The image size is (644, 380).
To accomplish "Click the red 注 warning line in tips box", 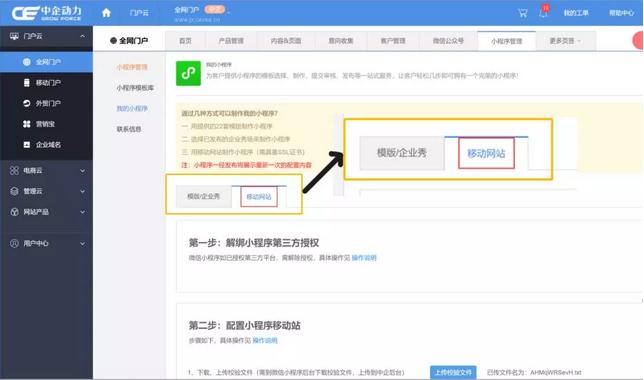I will point(246,165).
